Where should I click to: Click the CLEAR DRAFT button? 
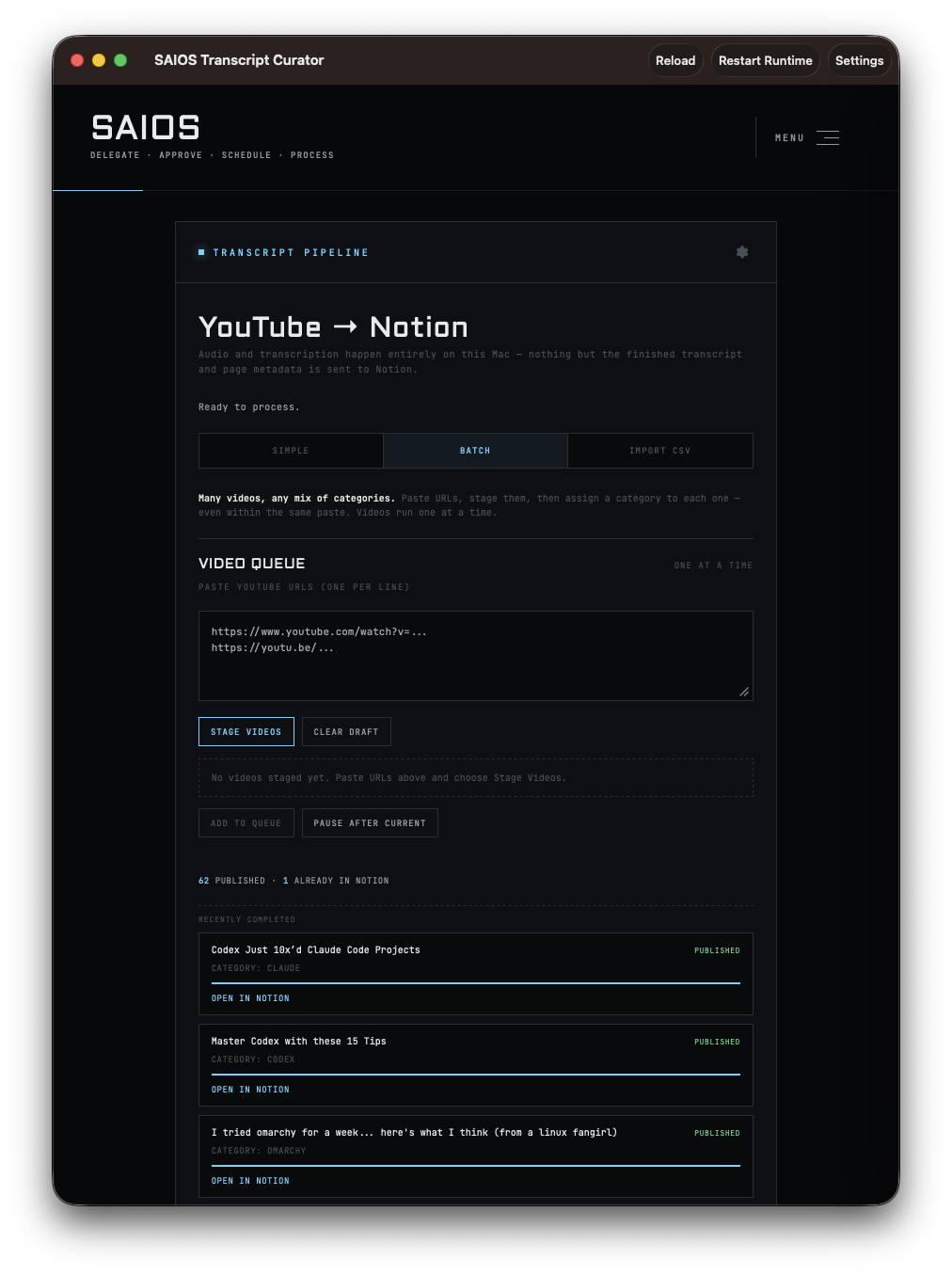click(x=346, y=732)
